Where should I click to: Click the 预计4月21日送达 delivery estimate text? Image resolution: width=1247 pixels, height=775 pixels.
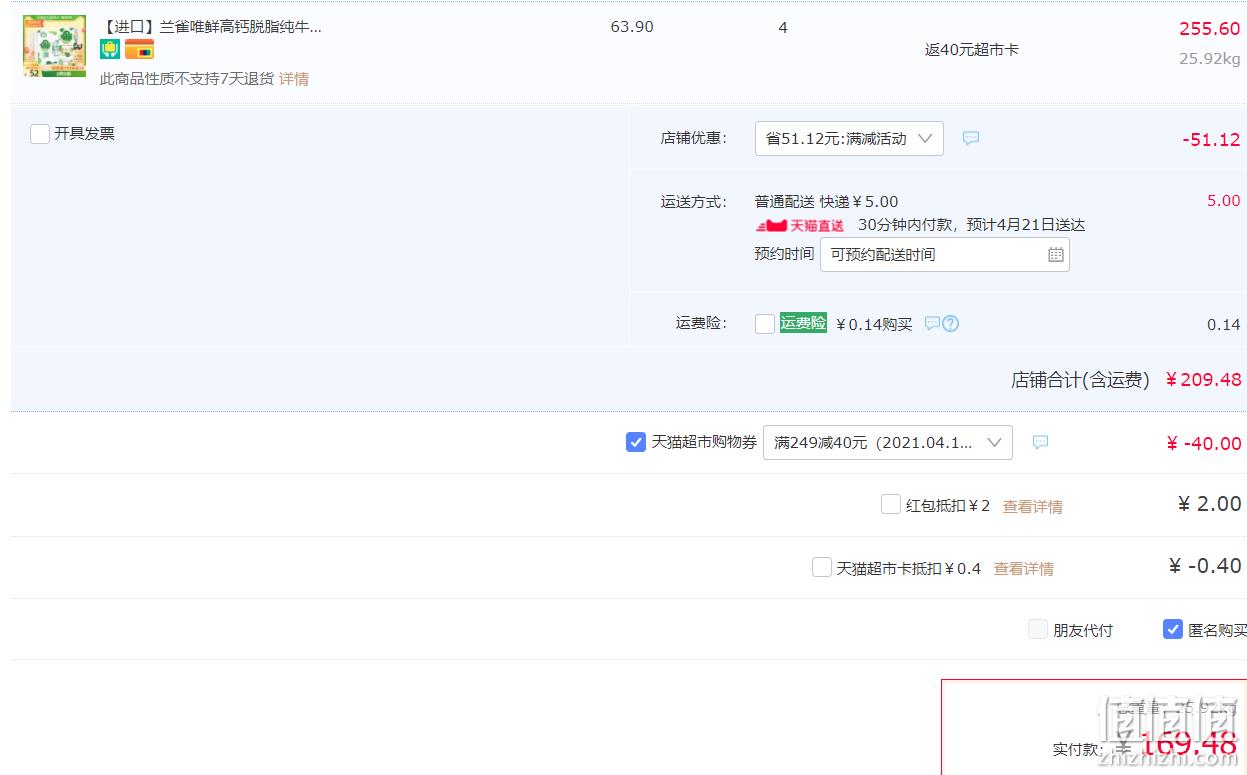click(x=1026, y=226)
